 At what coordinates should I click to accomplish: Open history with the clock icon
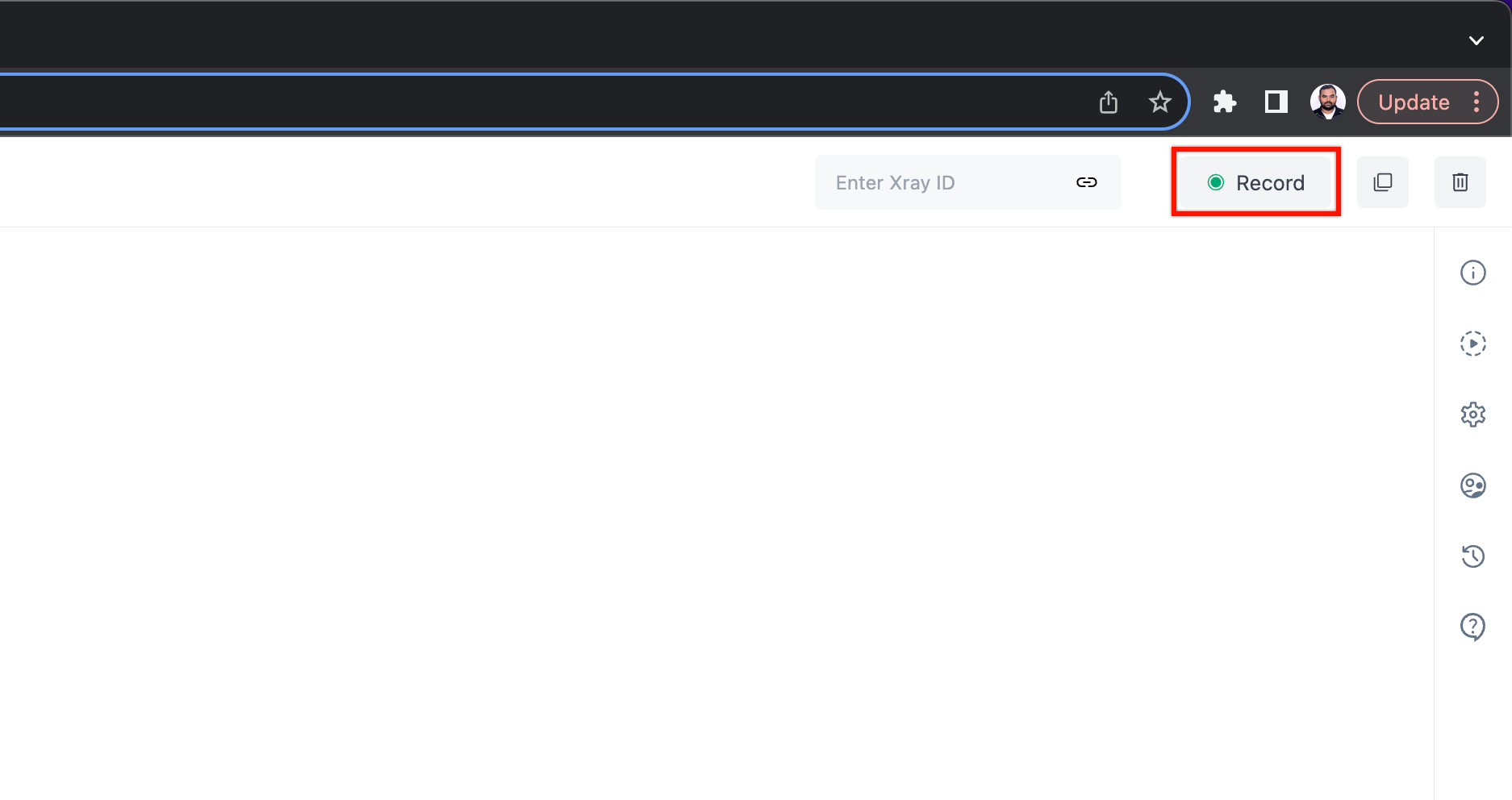pyautogui.click(x=1473, y=556)
